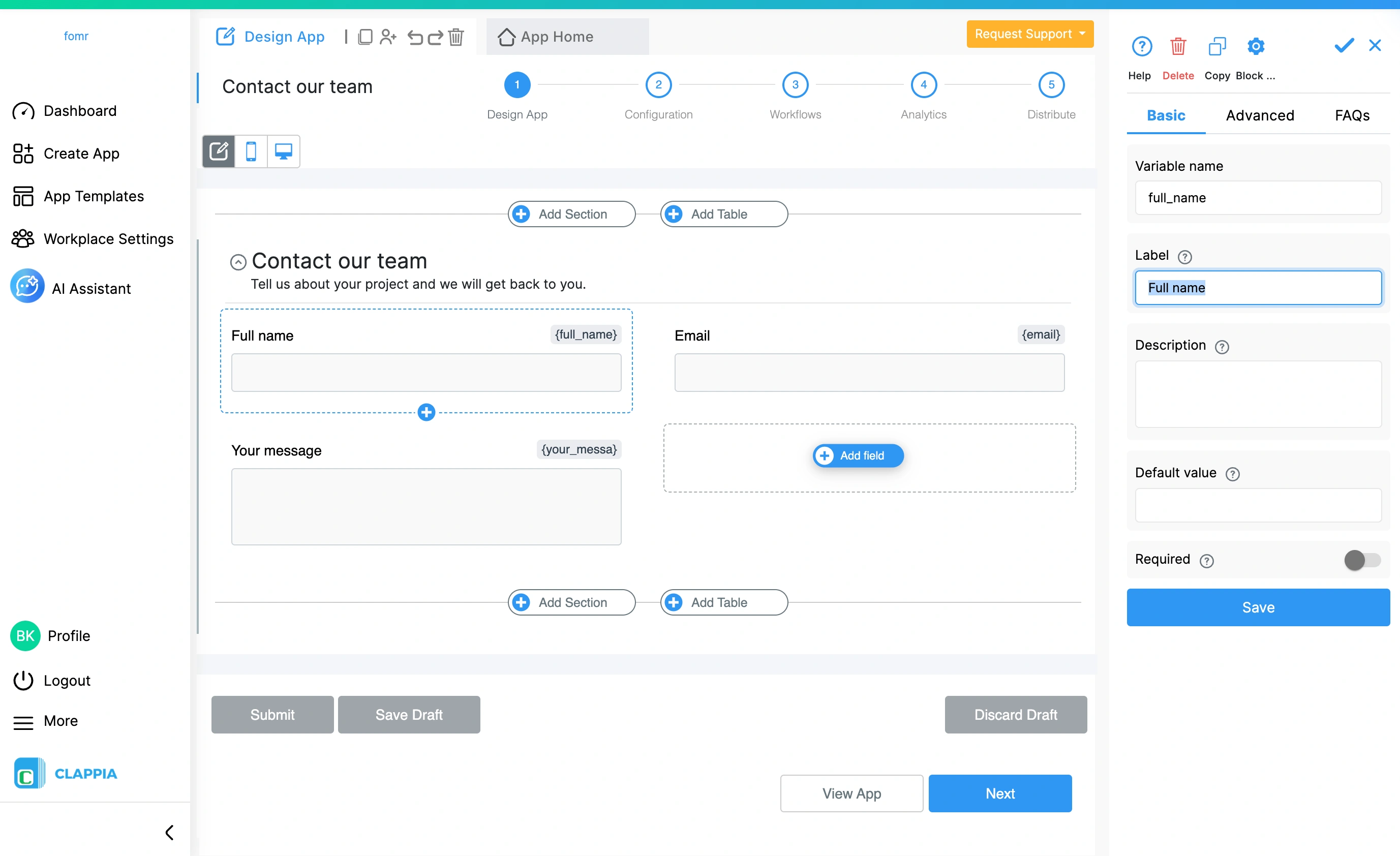The image size is (1400, 856).
Task: Click the undo arrow icon
Action: point(415,38)
